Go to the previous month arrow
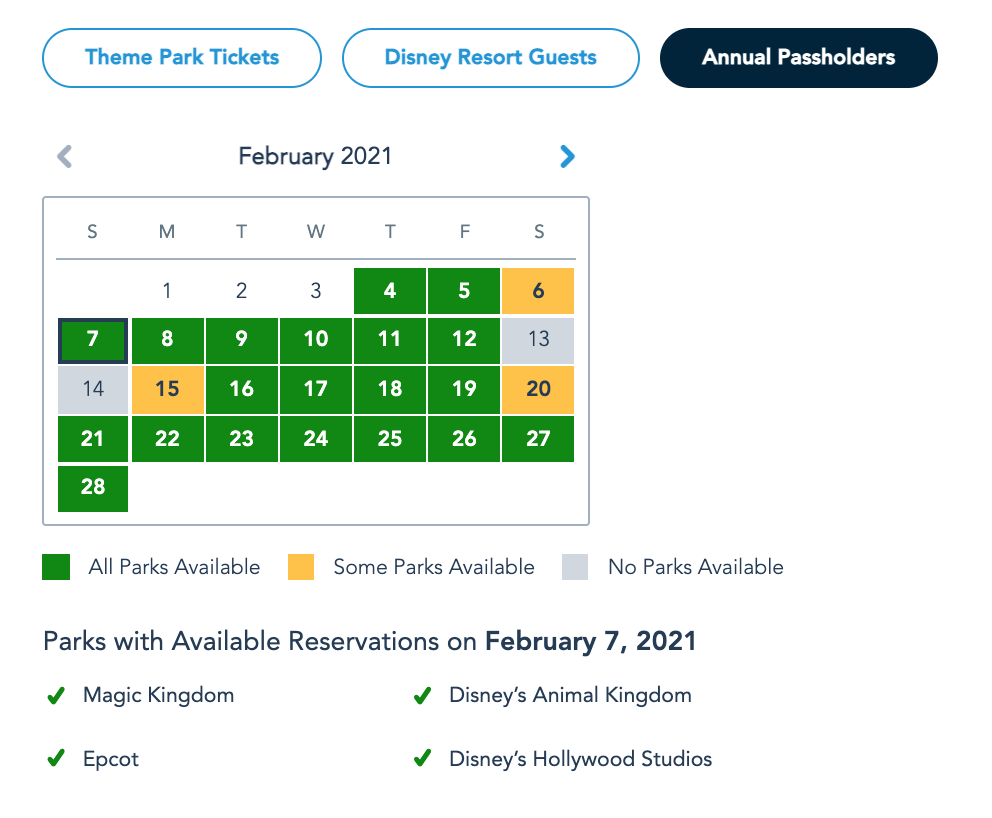The image size is (992, 818). point(65,156)
